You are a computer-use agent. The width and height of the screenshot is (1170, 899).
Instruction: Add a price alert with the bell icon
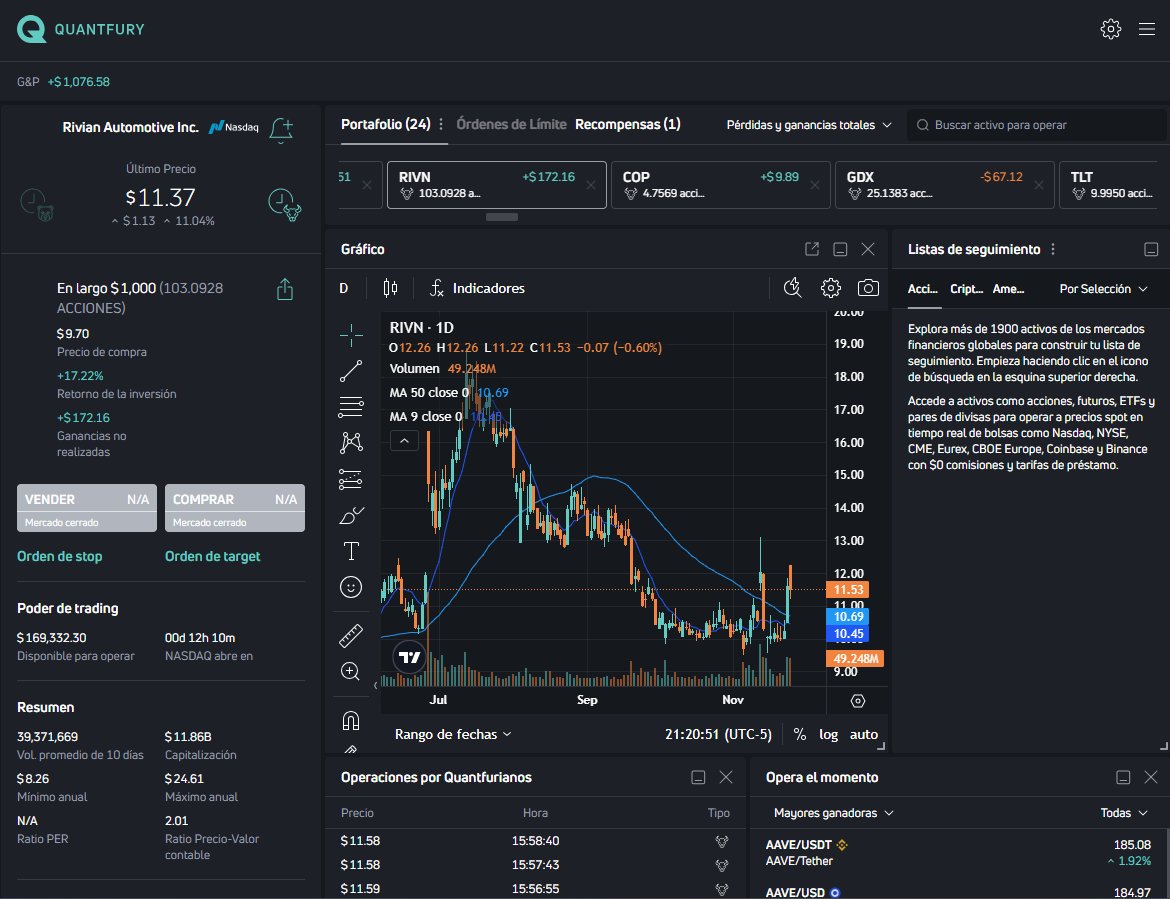(281, 130)
